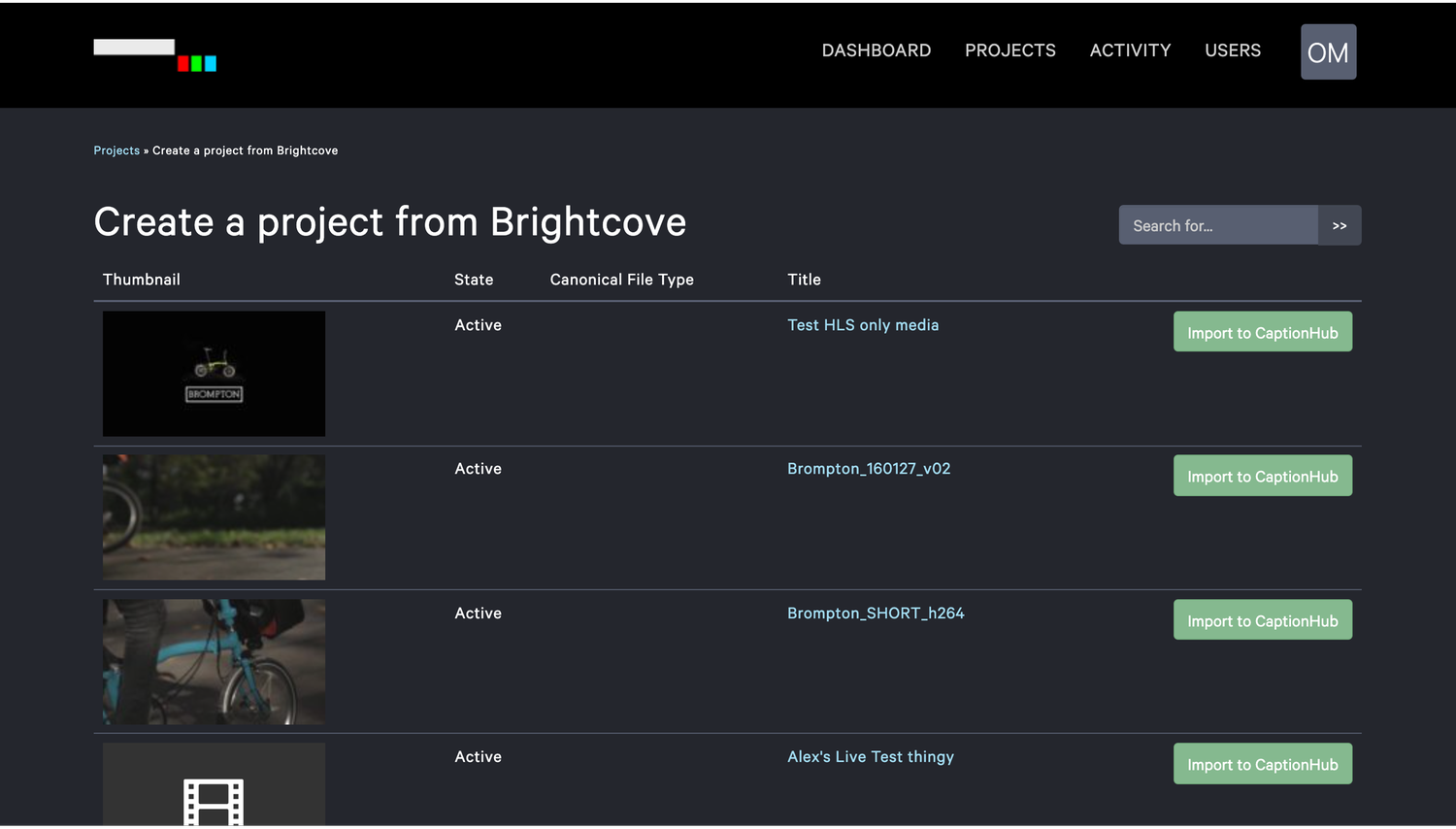Image resolution: width=1456 pixels, height=829 pixels.
Task: Open the Test HLS only media title
Action: [x=862, y=325]
